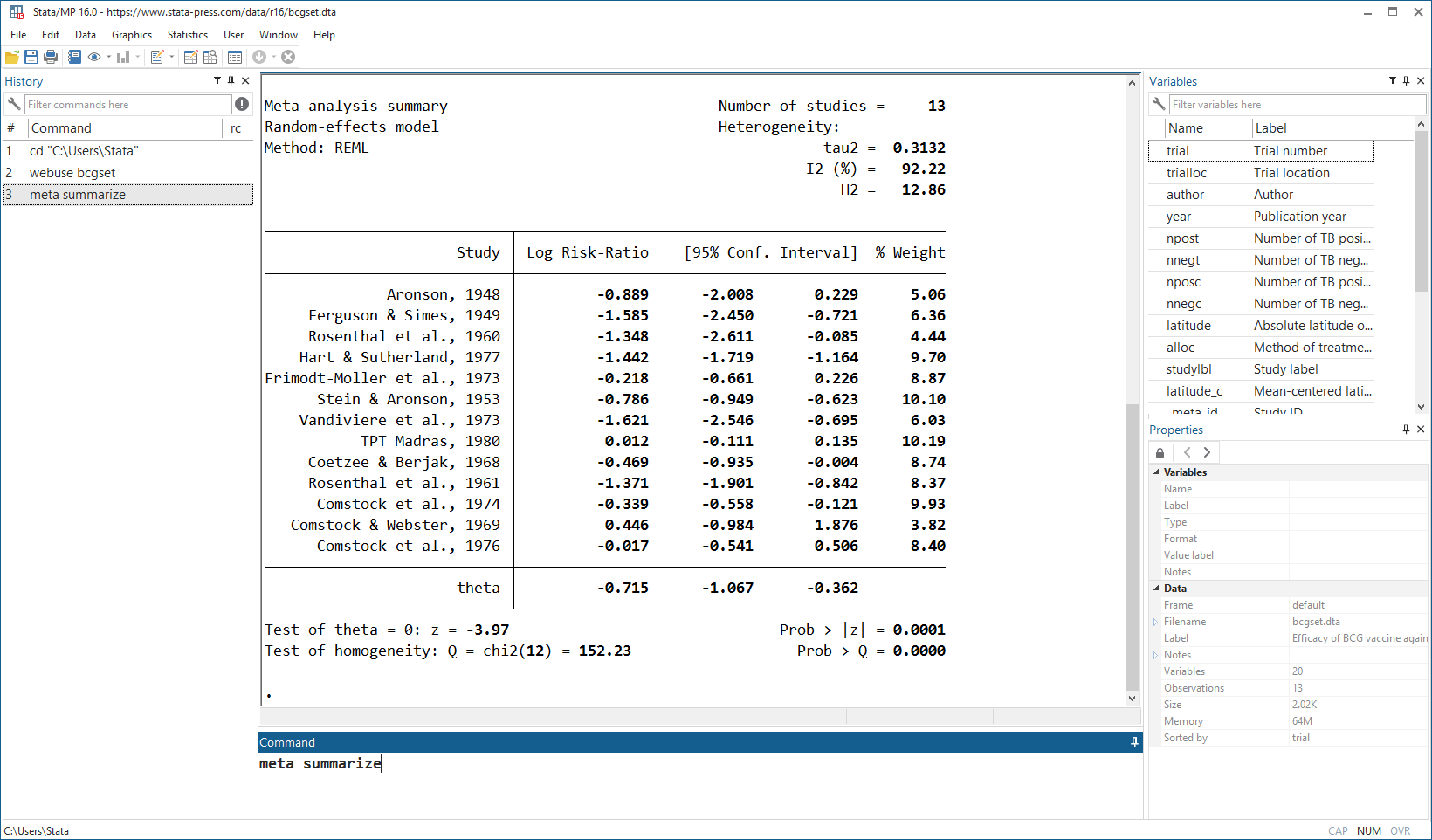Click the Name column header in Variables
The image size is (1432, 840).
pyautogui.click(x=1208, y=128)
